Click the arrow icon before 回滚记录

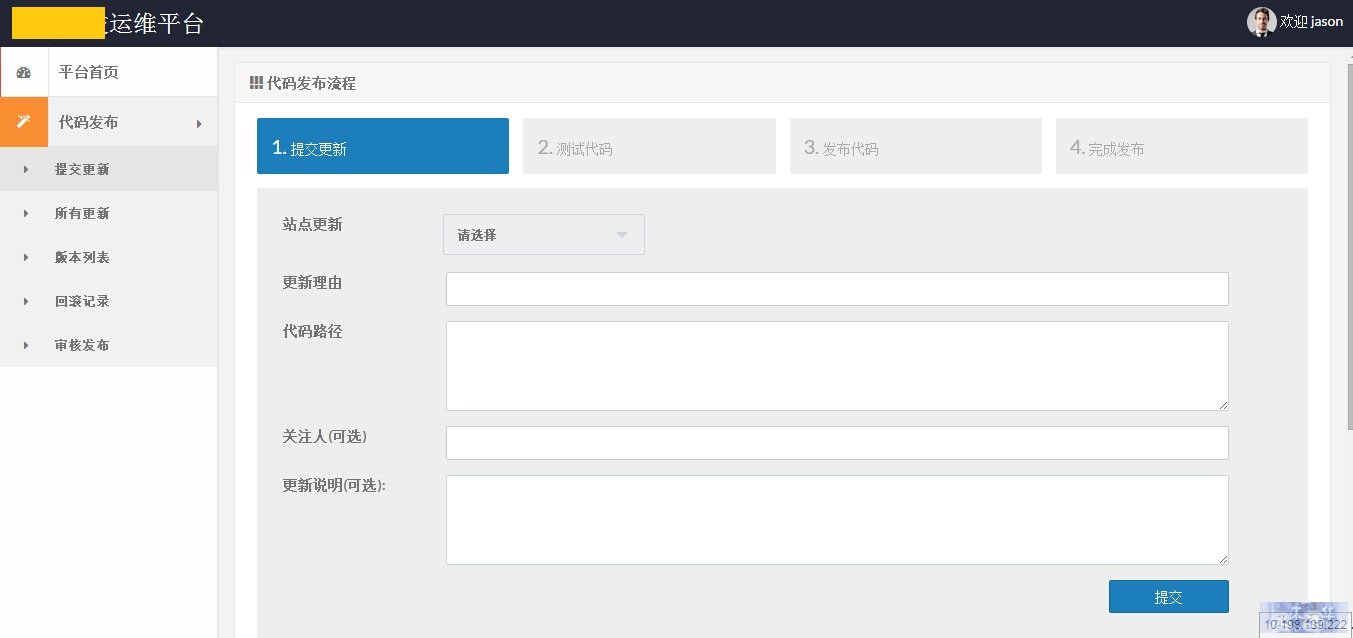click(26, 301)
